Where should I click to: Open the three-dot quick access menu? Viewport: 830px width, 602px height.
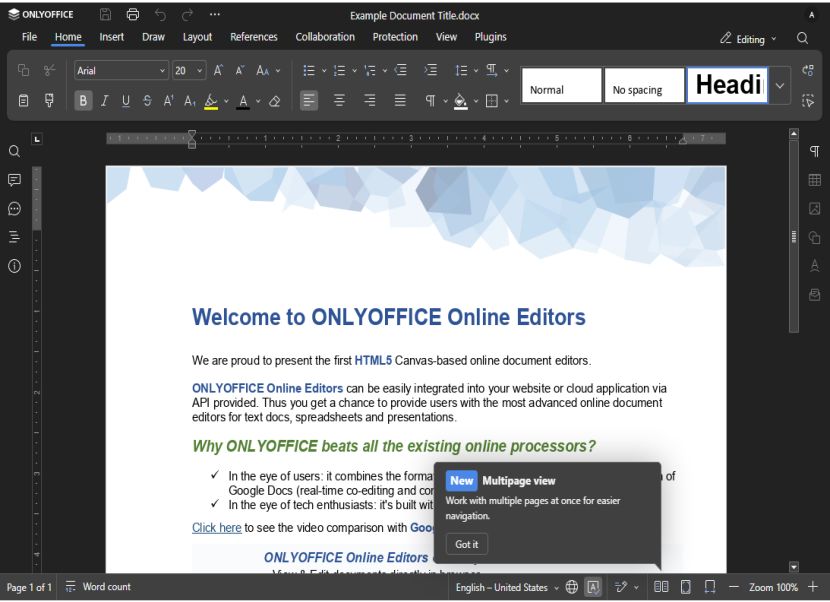(214, 15)
